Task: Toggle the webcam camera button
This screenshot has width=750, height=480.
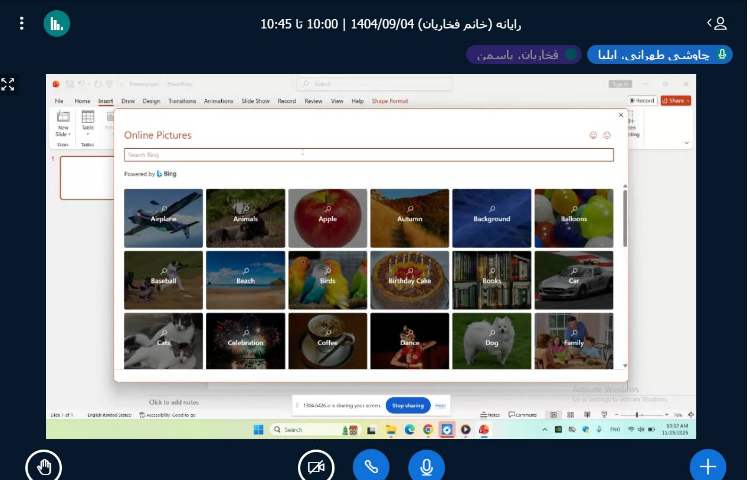Action: 316,466
